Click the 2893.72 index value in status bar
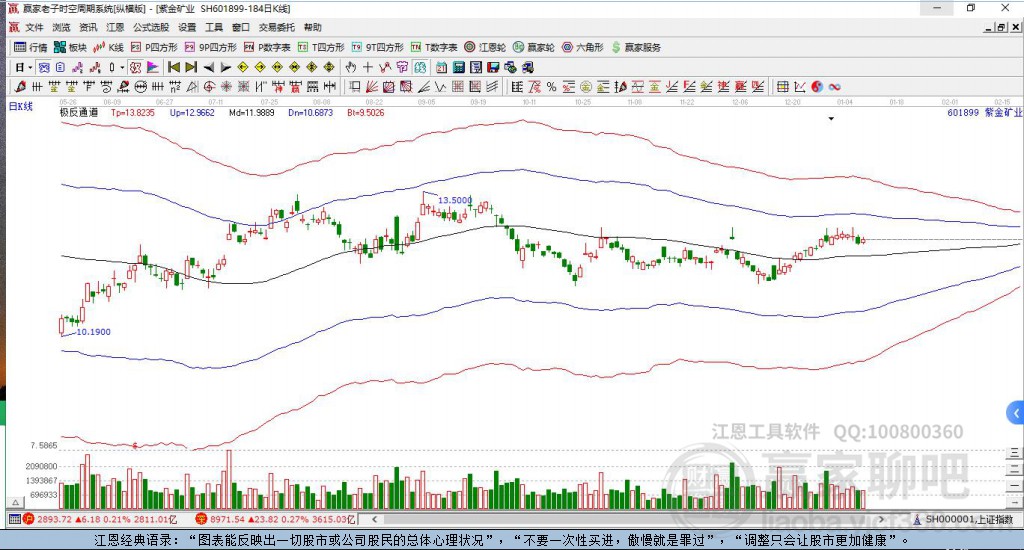 pyautogui.click(x=54, y=519)
